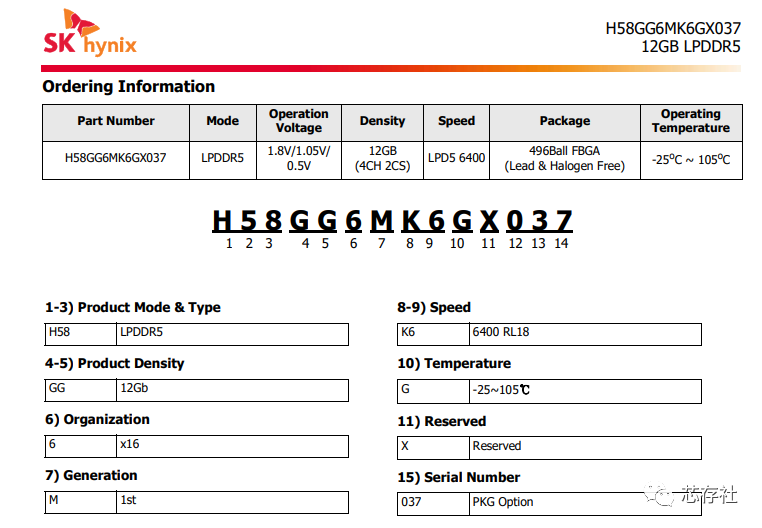Click the '12GB LPDDR5' header text
762x528 pixels.
pyautogui.click(x=691, y=47)
